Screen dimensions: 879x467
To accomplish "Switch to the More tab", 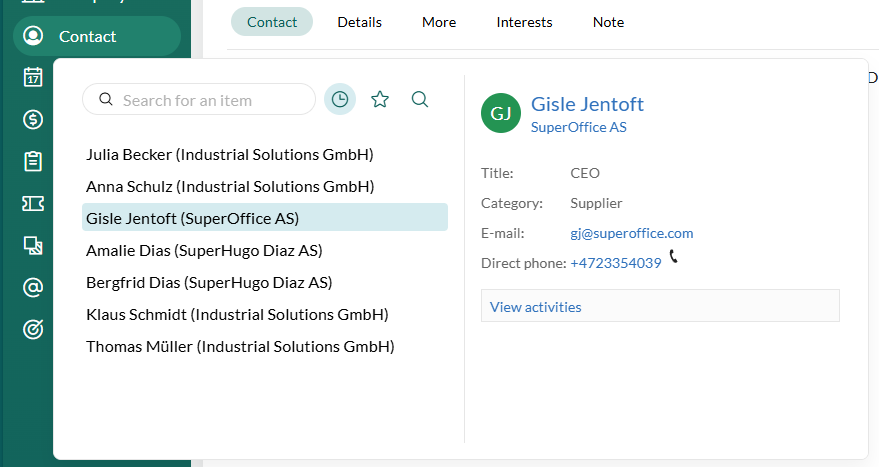I will (439, 22).
